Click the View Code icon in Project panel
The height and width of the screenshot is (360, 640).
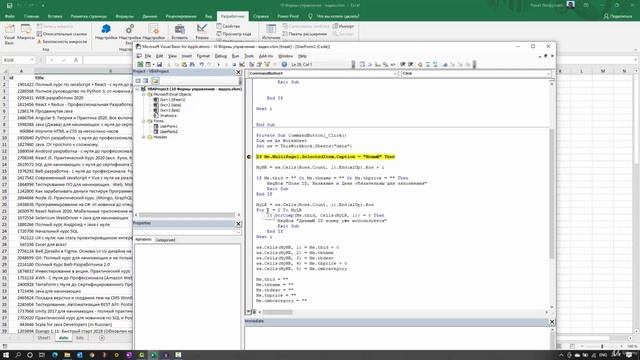[x=138, y=81]
